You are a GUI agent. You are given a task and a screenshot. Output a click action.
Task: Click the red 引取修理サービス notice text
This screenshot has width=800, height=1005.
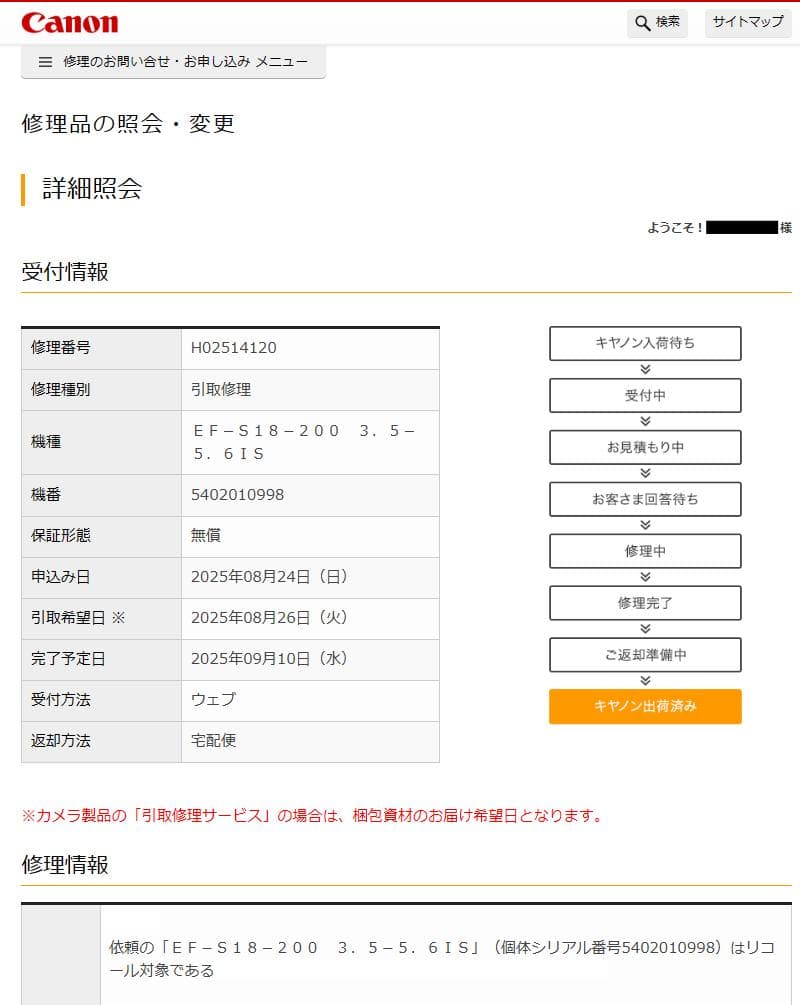coord(312,815)
